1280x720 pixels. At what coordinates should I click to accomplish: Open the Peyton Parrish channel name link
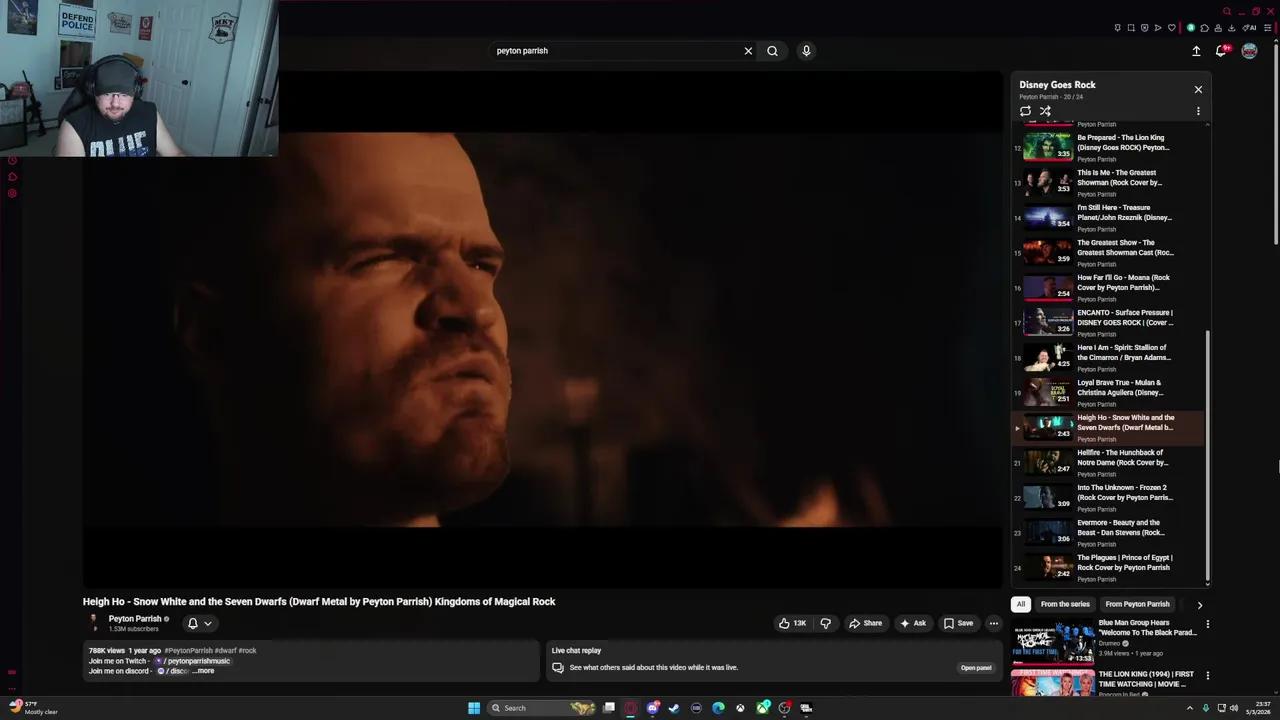(x=135, y=619)
